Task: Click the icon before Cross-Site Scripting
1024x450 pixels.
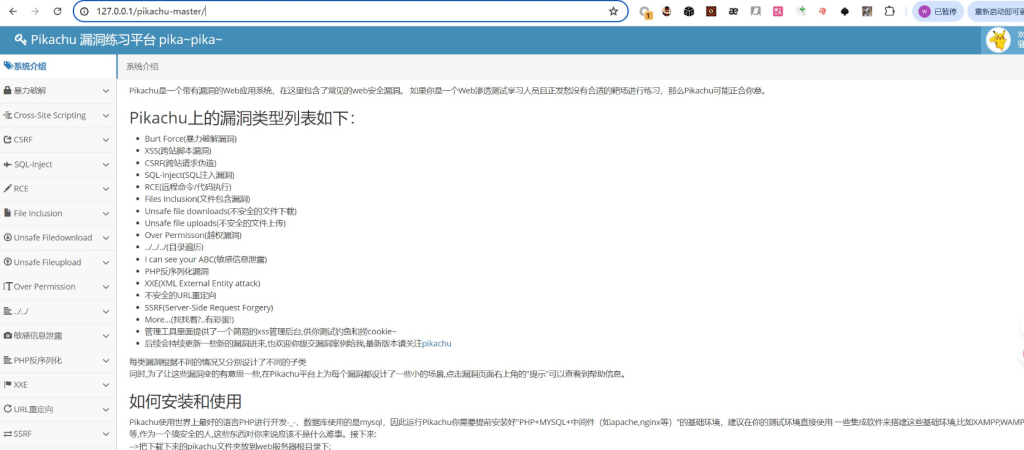Action: pyautogui.click(x=8, y=115)
